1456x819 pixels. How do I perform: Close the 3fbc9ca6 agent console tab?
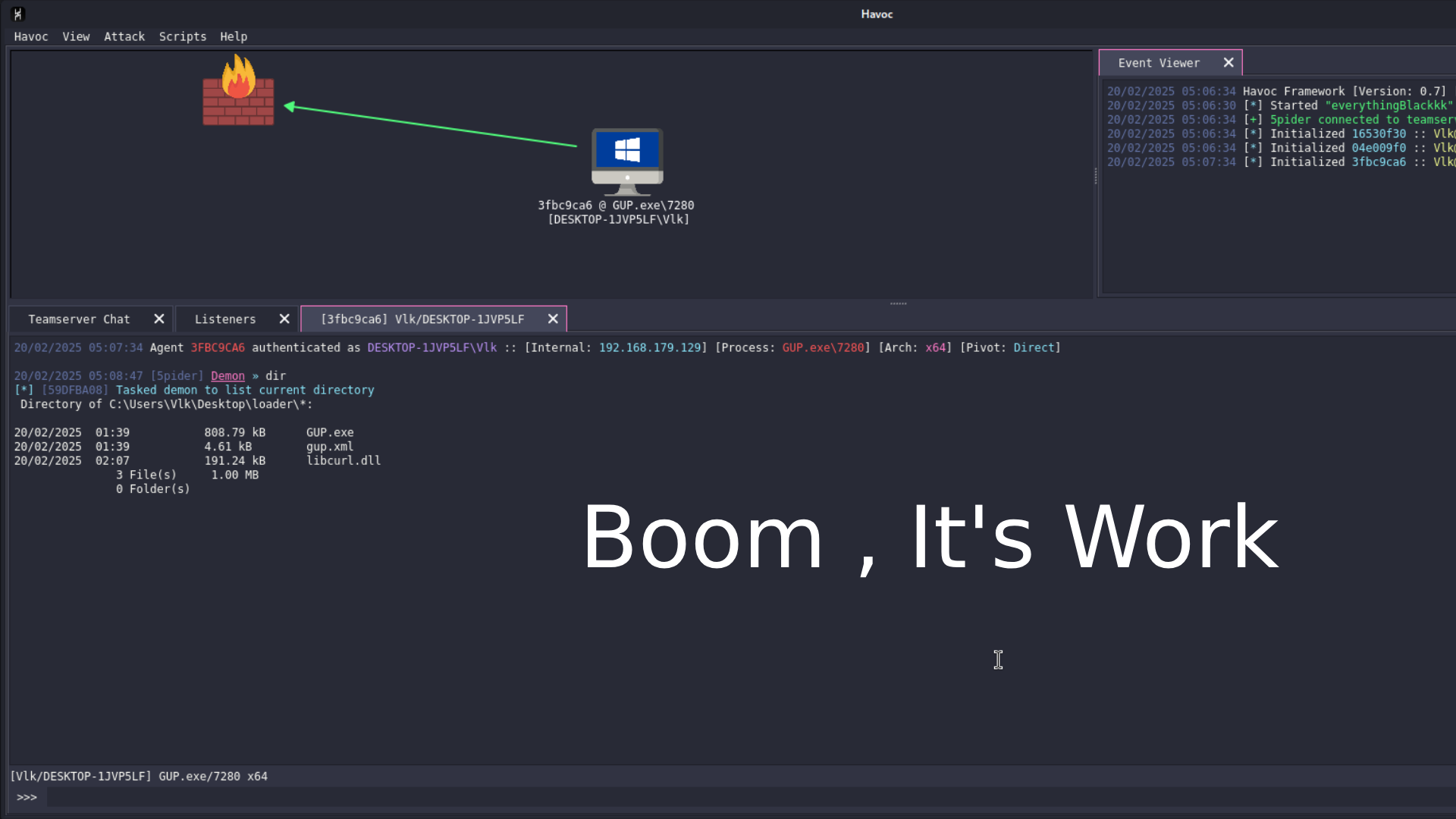(x=553, y=319)
